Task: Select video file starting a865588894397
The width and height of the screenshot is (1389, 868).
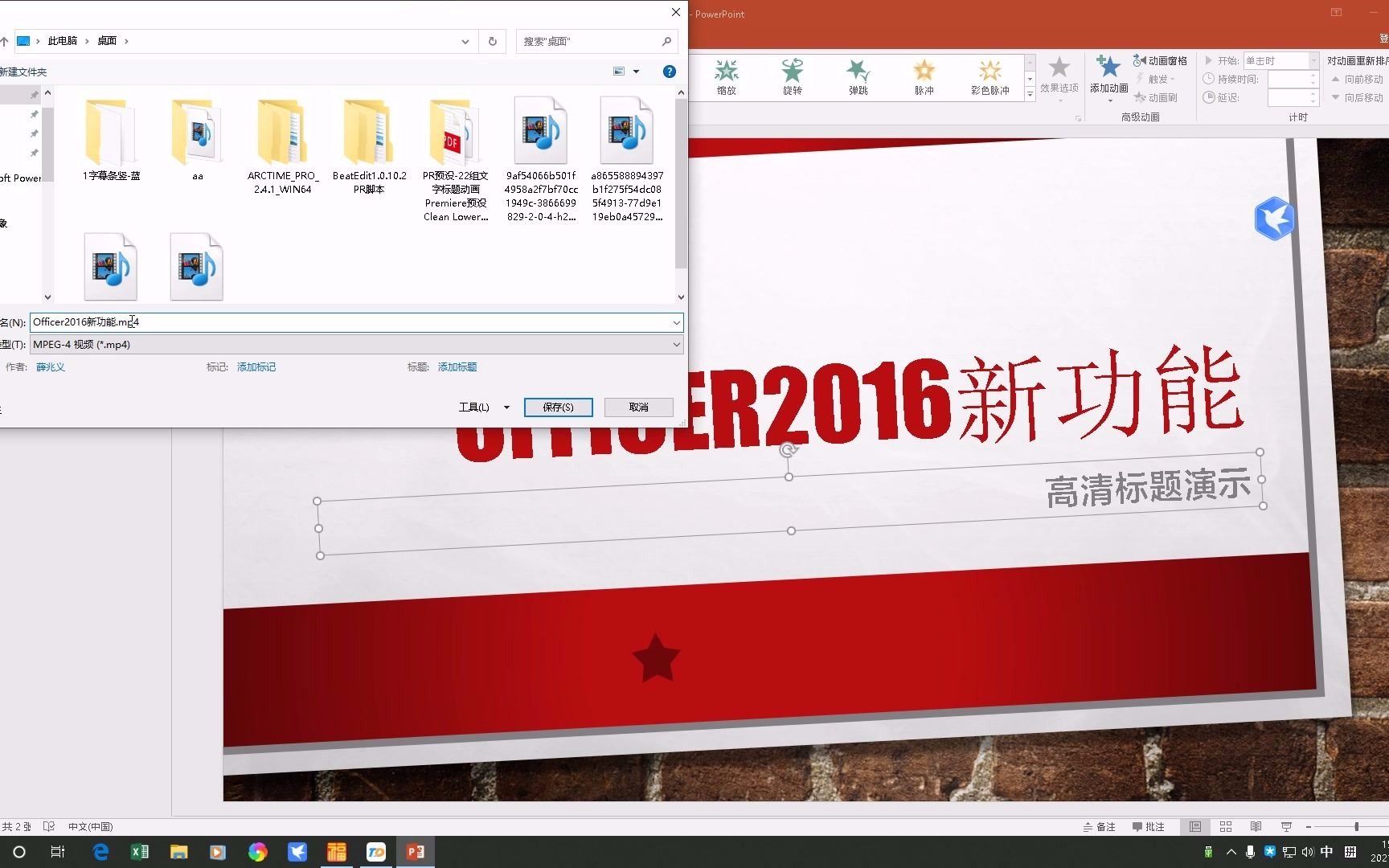Action: tap(627, 160)
